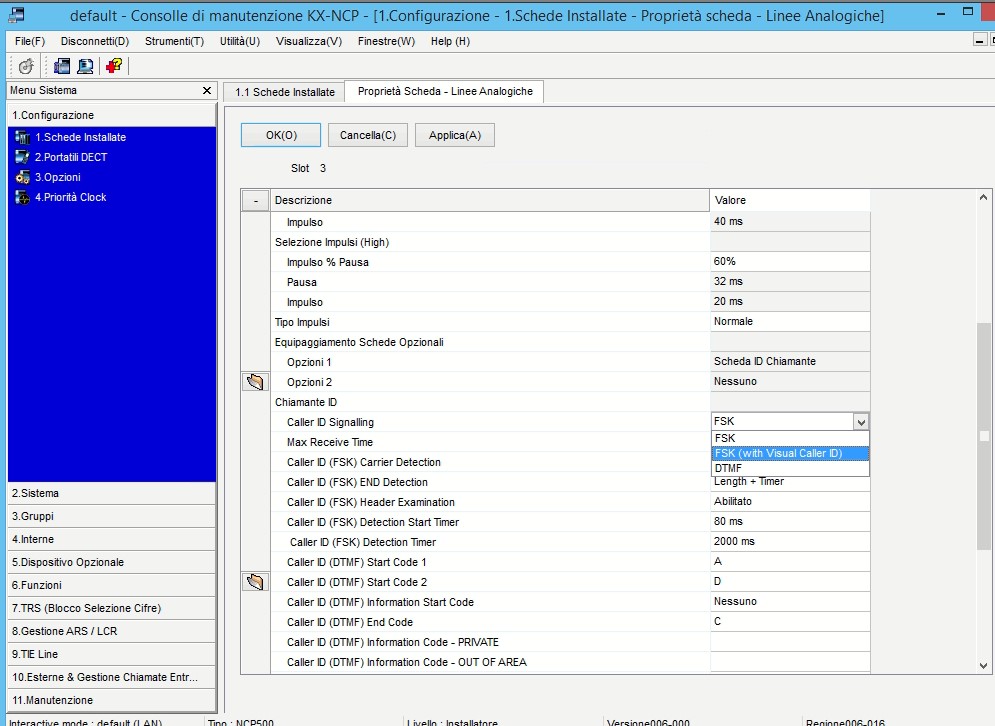Viewport: 995px width, 726px height.
Task: Open the Caller ID Signalling dropdown arrow
Action: pos(860,421)
